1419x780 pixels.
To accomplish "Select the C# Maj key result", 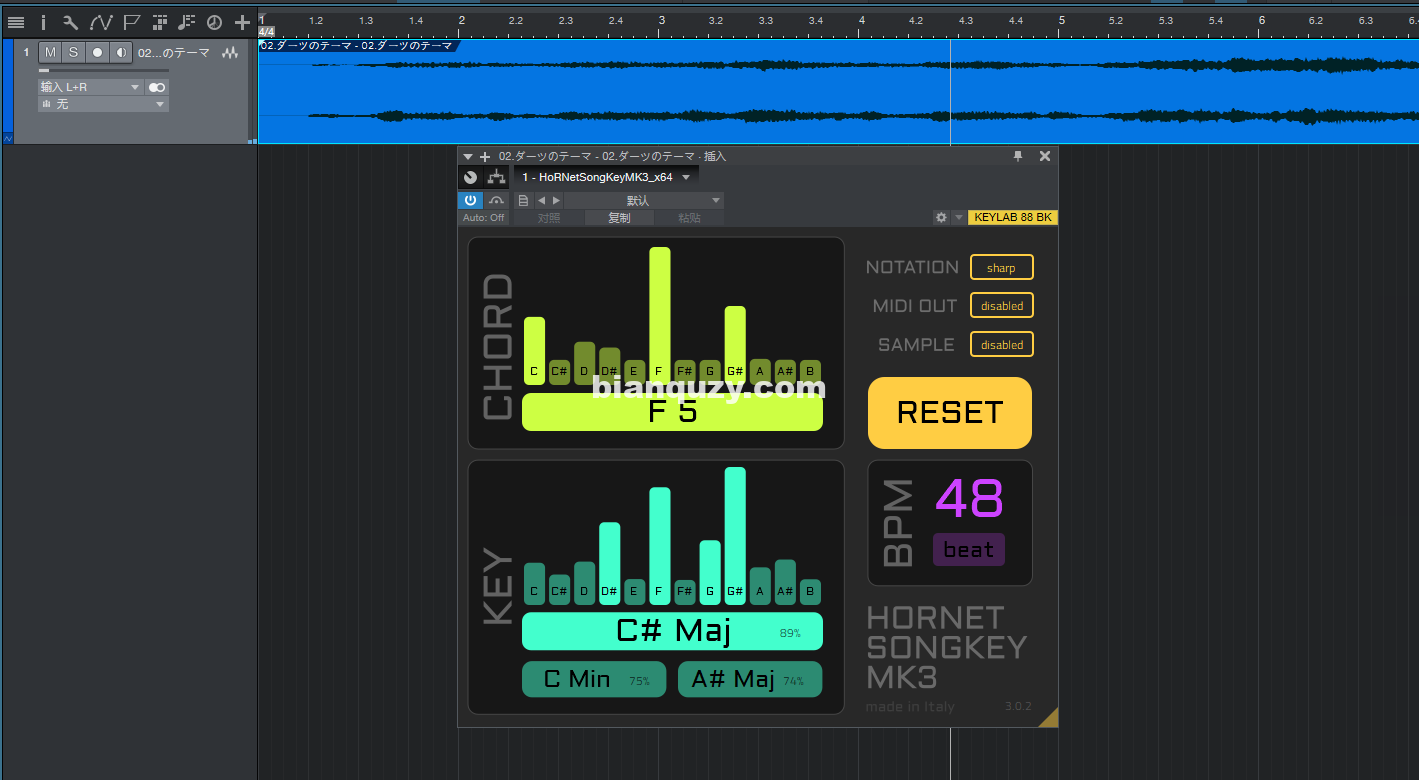I will [x=672, y=631].
